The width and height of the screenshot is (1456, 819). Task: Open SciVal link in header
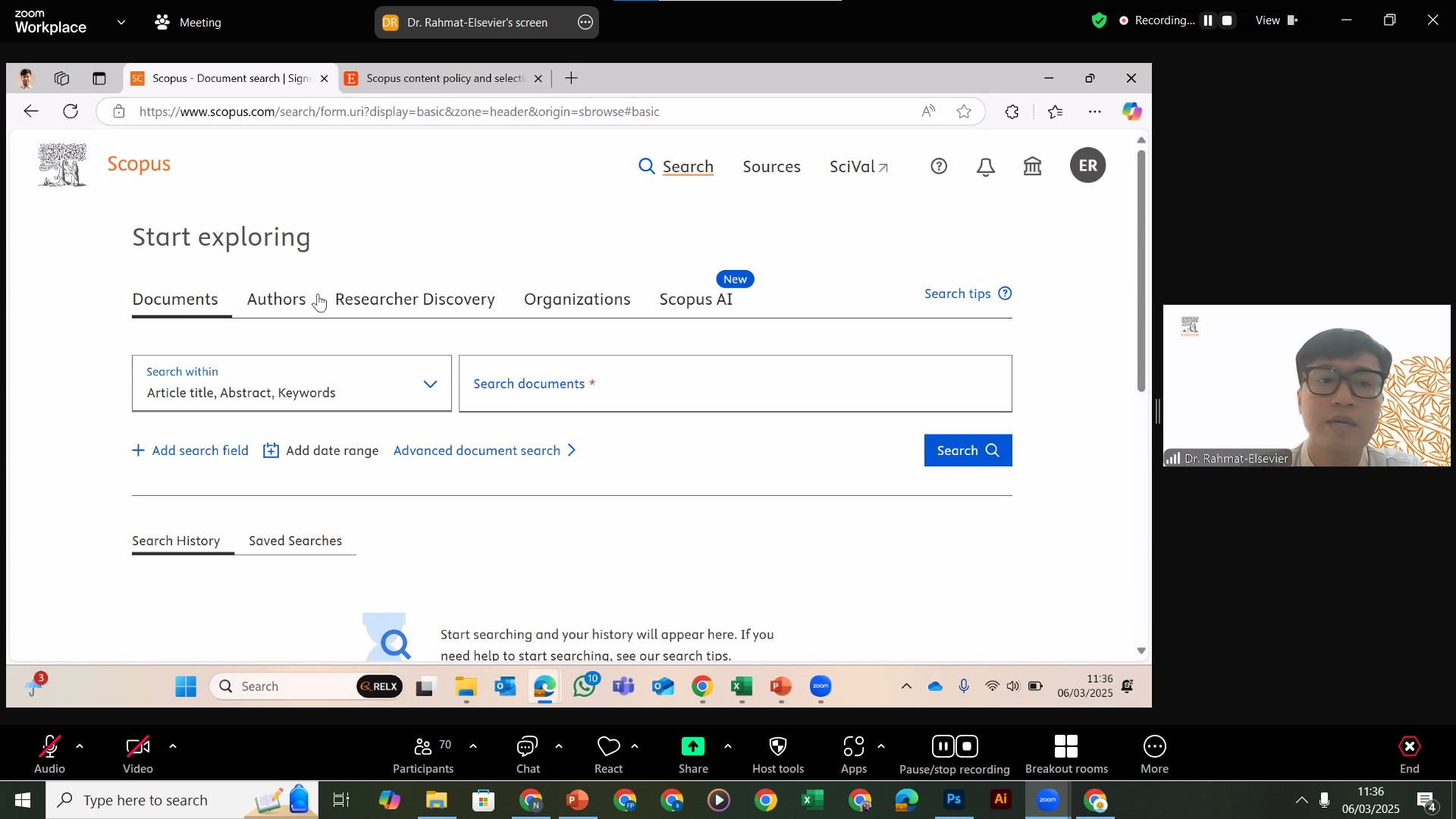click(858, 167)
